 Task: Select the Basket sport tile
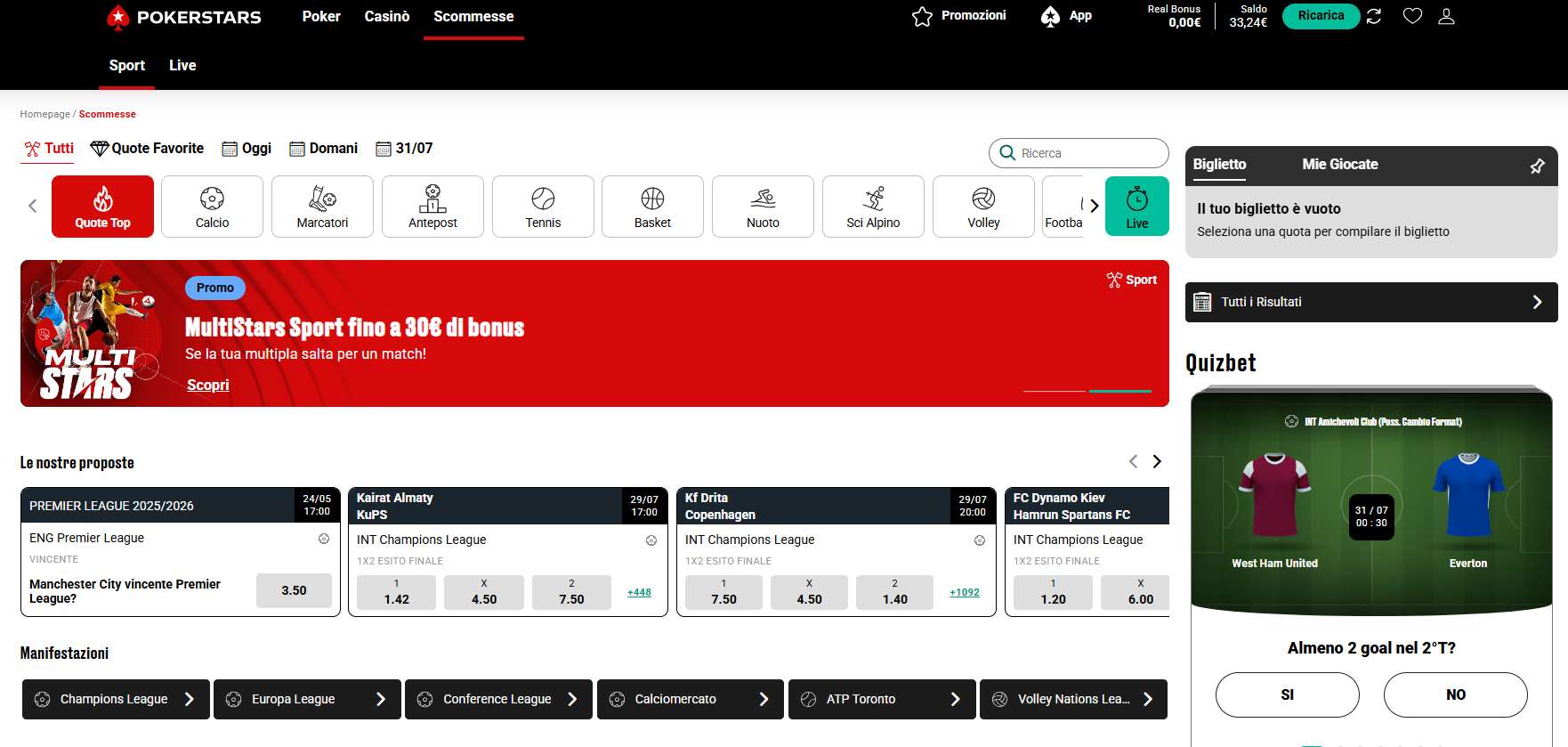click(x=652, y=207)
